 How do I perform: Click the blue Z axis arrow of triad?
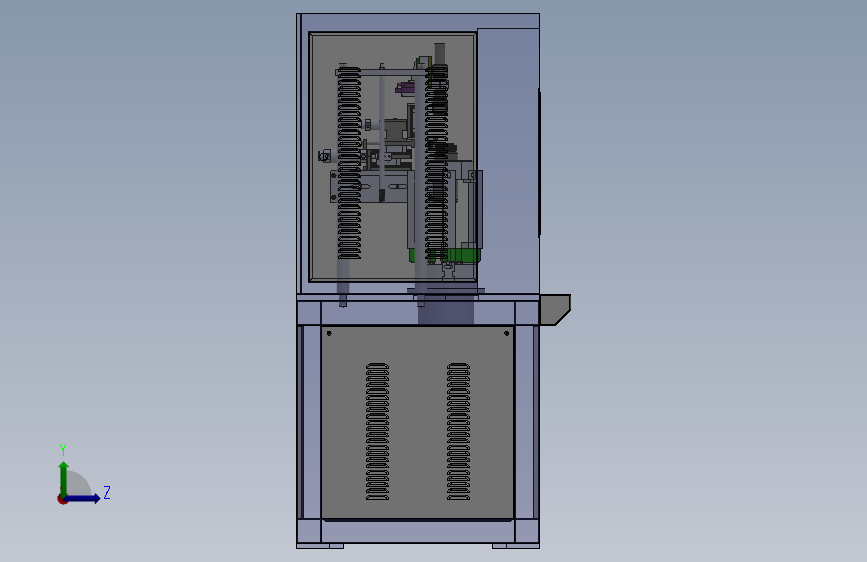83,498
